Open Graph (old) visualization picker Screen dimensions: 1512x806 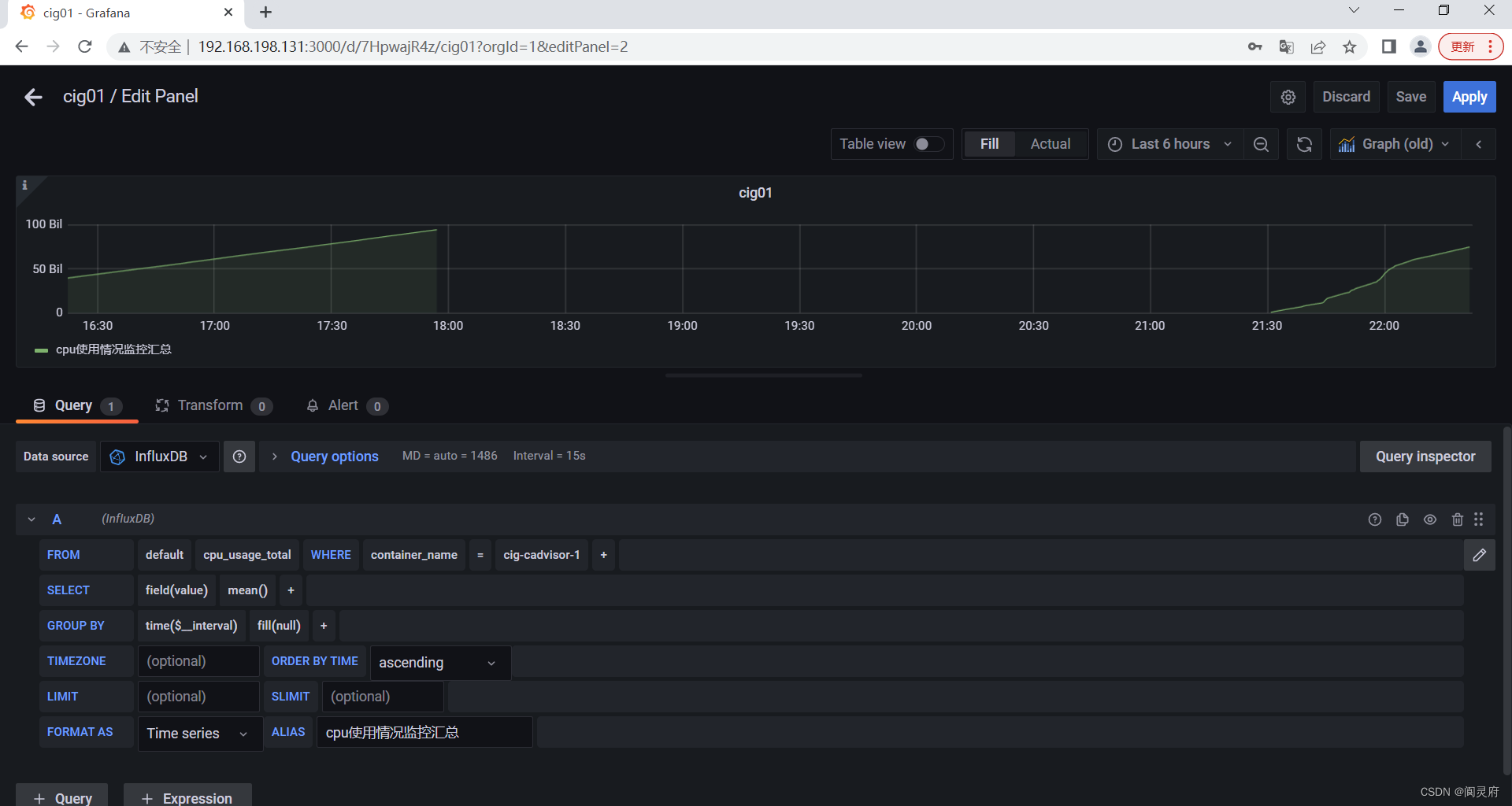point(1395,144)
